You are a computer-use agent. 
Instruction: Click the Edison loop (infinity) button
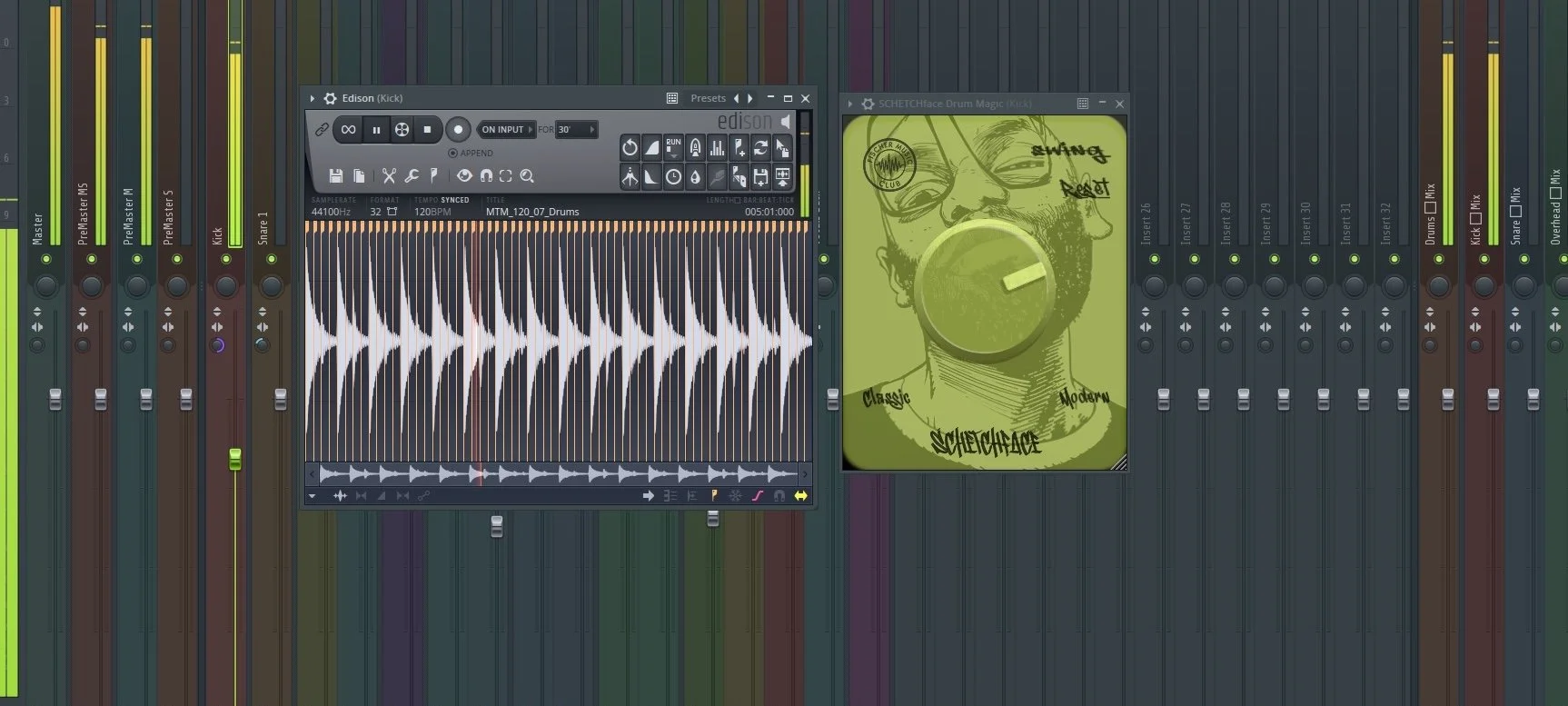(x=349, y=130)
